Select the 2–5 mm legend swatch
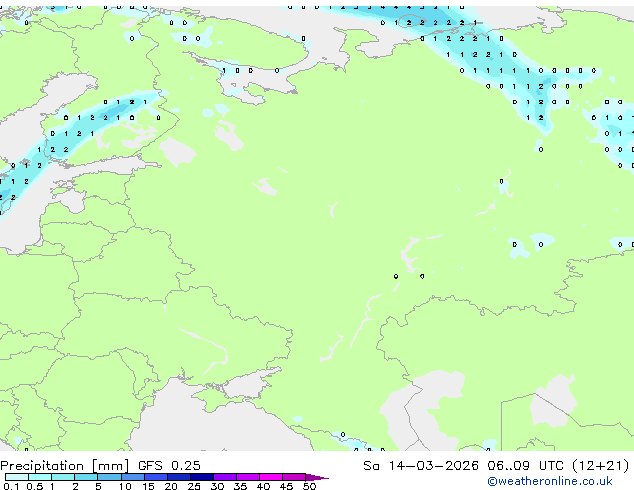 point(86,477)
